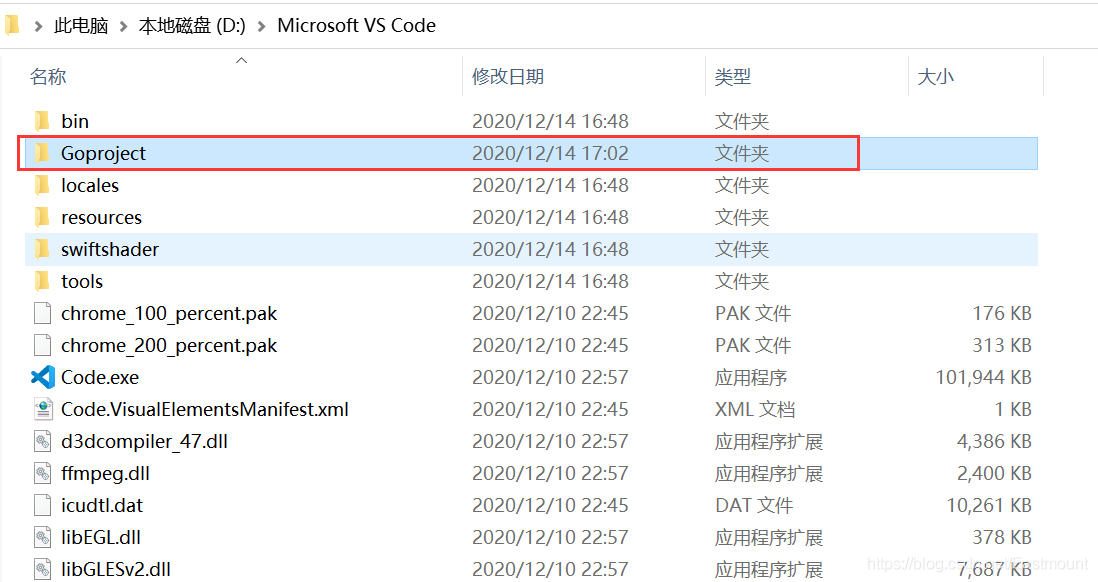This screenshot has width=1098, height=582.
Task: Click the 4,386 KB size cell
Action: pyautogui.click(x=994, y=441)
